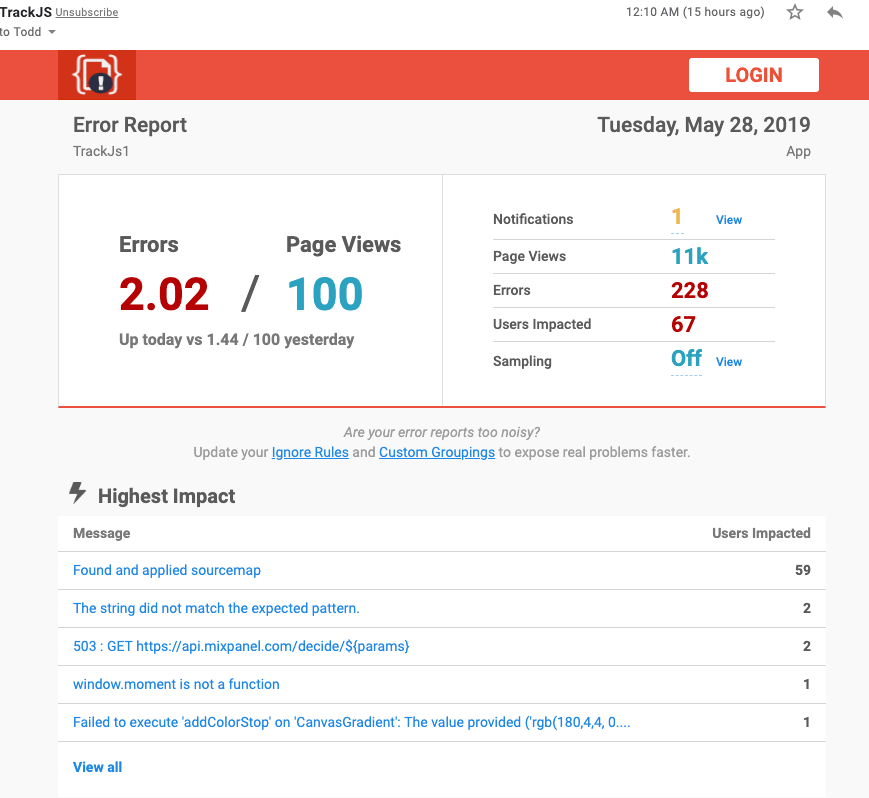Open View link beside Sampling
Screen dimensions: 869x798
tap(729, 362)
